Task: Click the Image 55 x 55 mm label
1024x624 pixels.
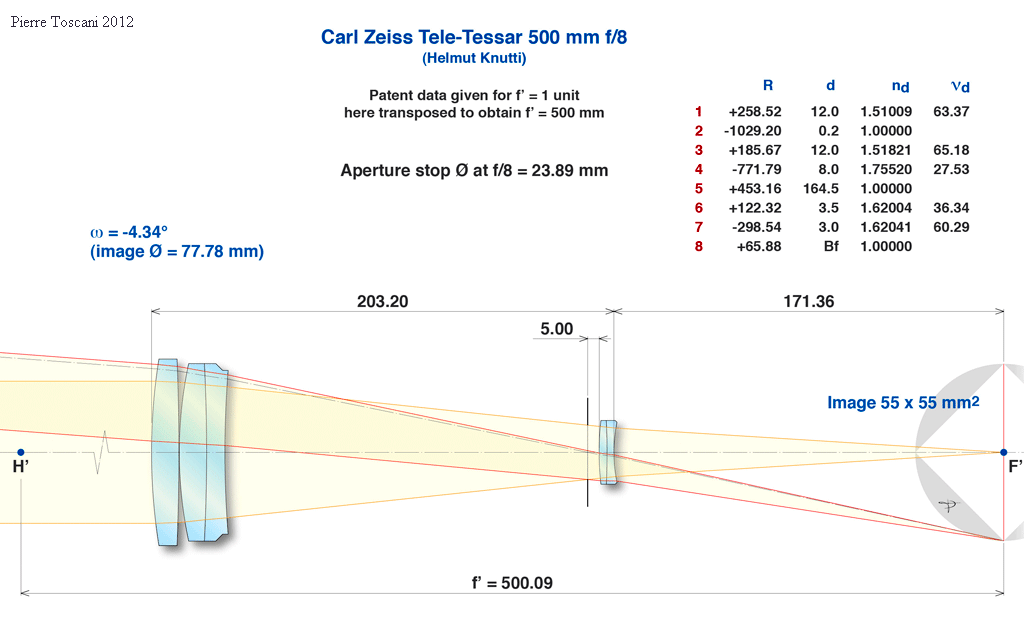Action: (x=902, y=403)
